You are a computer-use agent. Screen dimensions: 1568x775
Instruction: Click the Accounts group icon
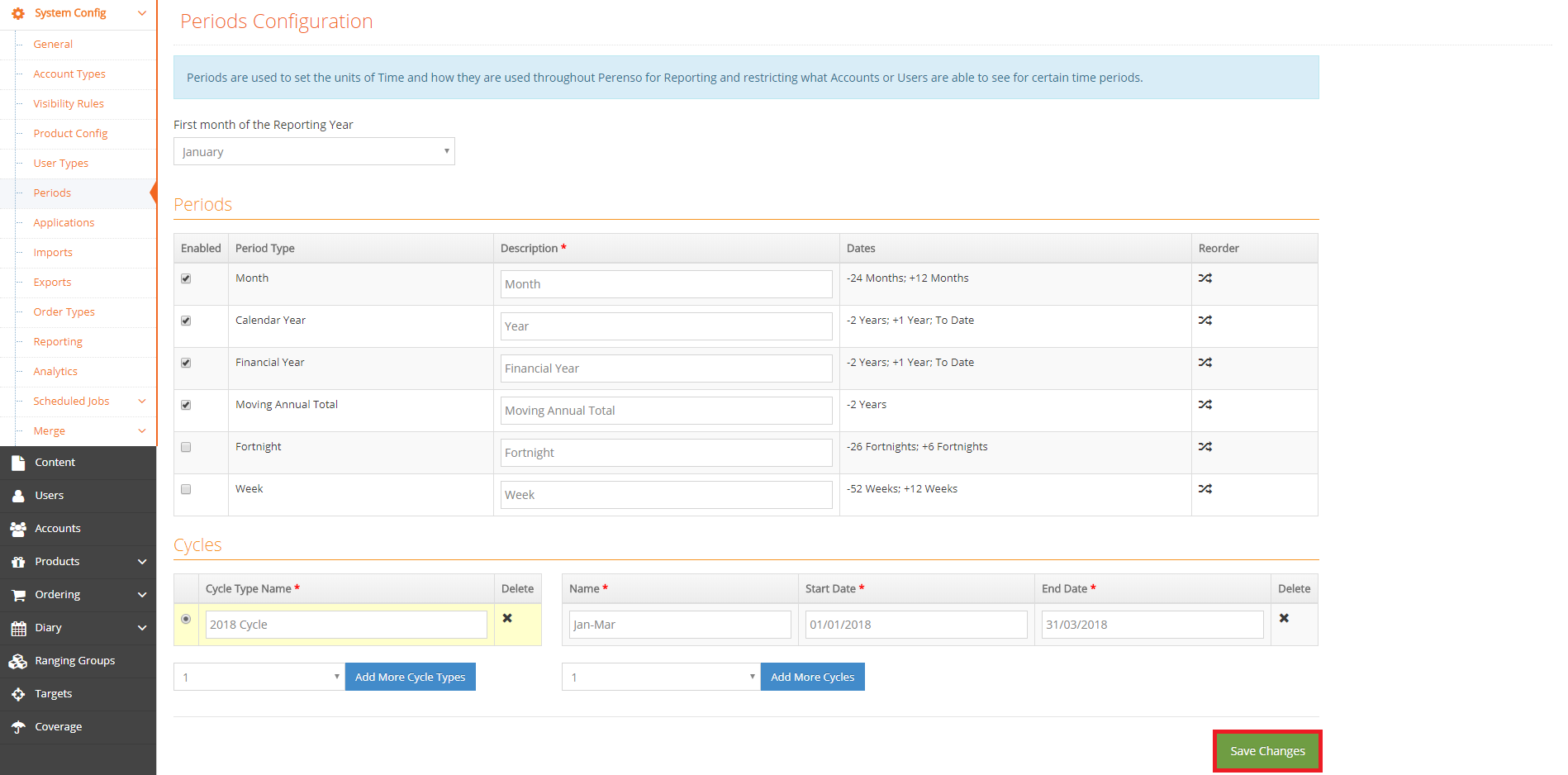[18, 529]
